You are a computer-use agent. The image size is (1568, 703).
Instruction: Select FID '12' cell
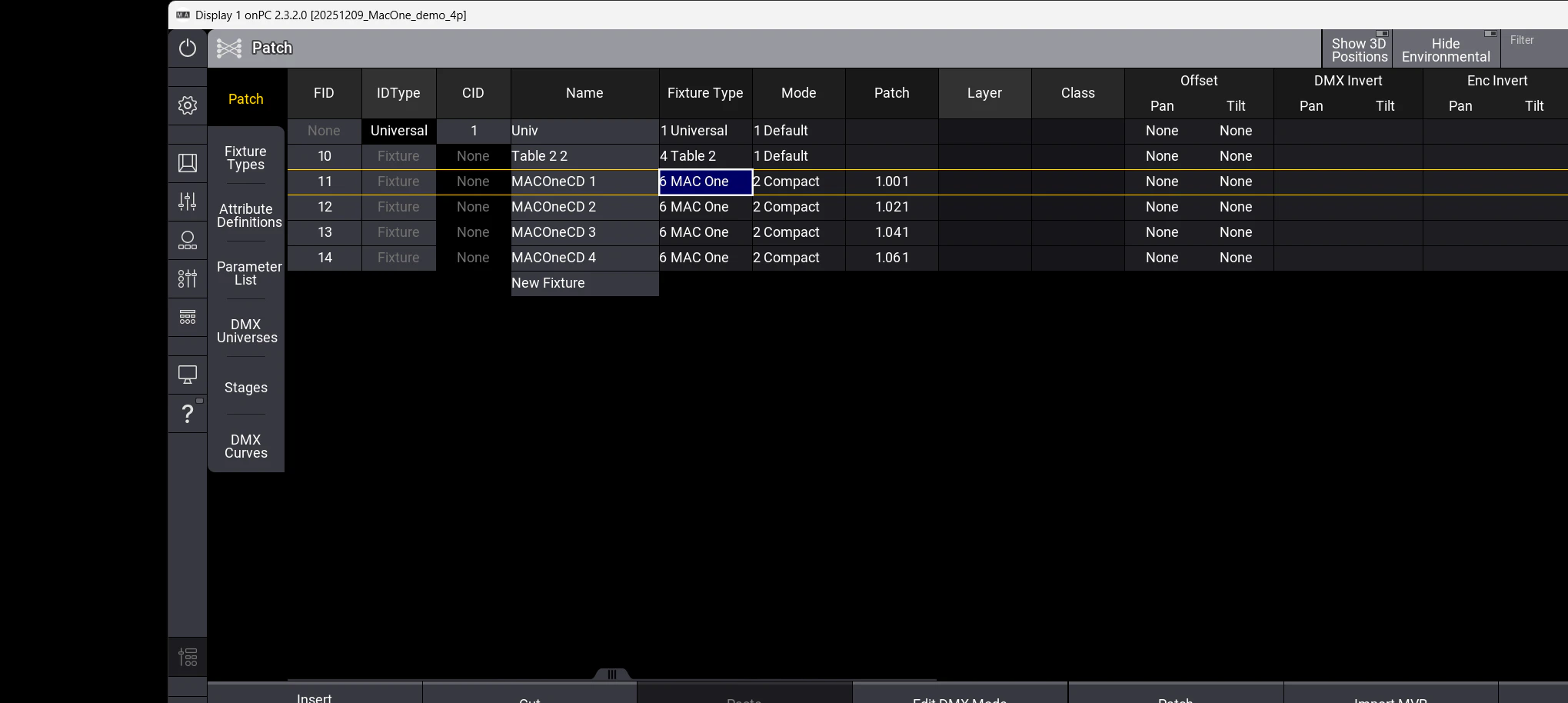(x=325, y=207)
